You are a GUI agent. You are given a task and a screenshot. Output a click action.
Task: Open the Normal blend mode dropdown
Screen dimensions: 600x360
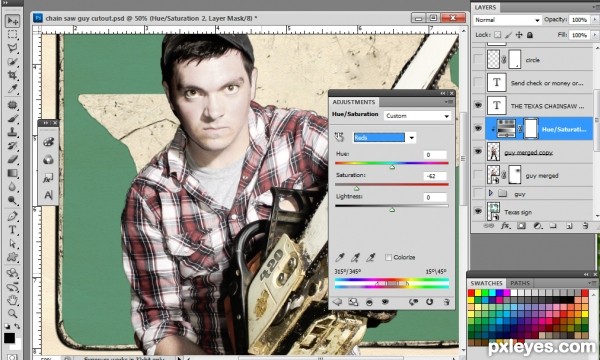pos(507,20)
